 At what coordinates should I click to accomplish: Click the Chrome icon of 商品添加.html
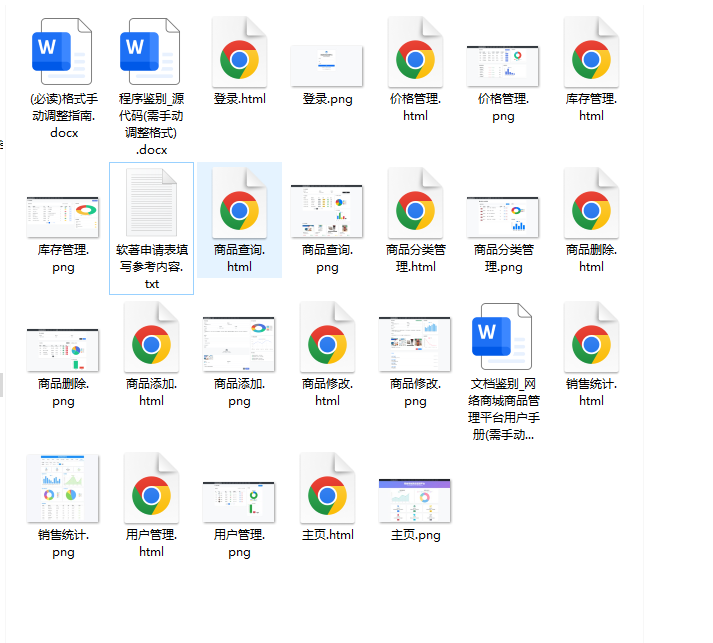(x=151, y=337)
